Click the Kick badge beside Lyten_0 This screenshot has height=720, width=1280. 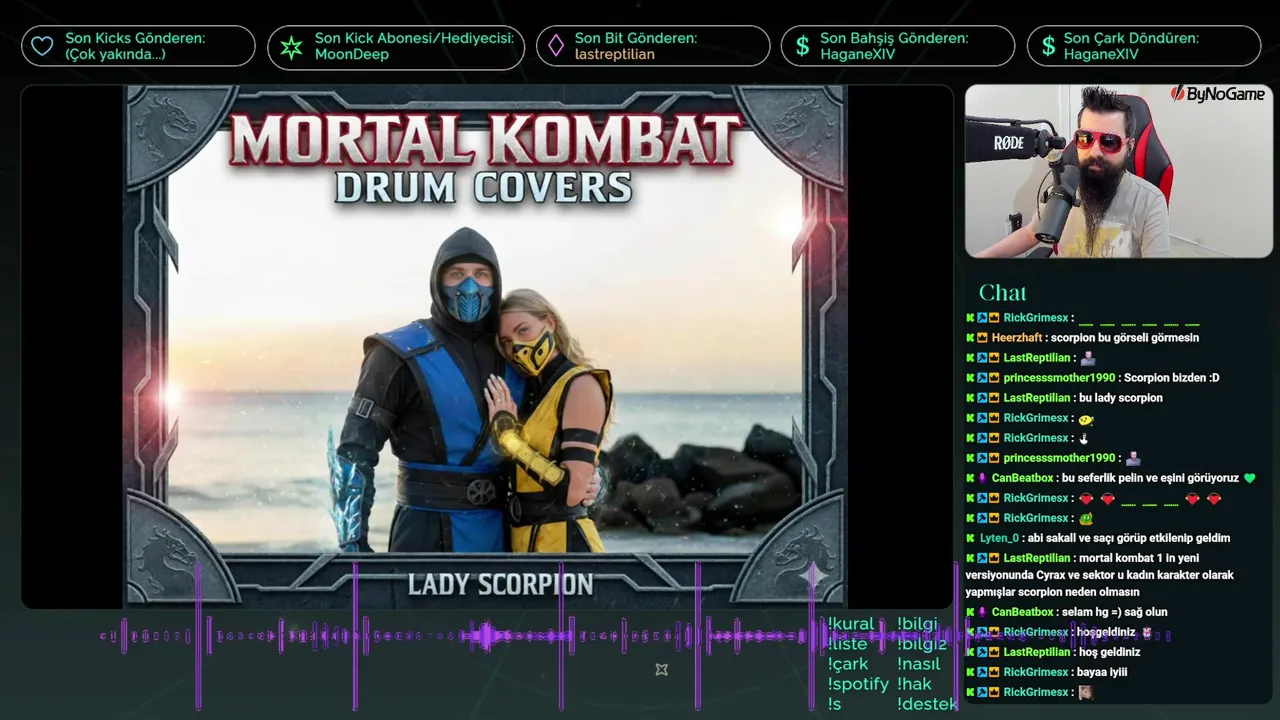pos(970,538)
